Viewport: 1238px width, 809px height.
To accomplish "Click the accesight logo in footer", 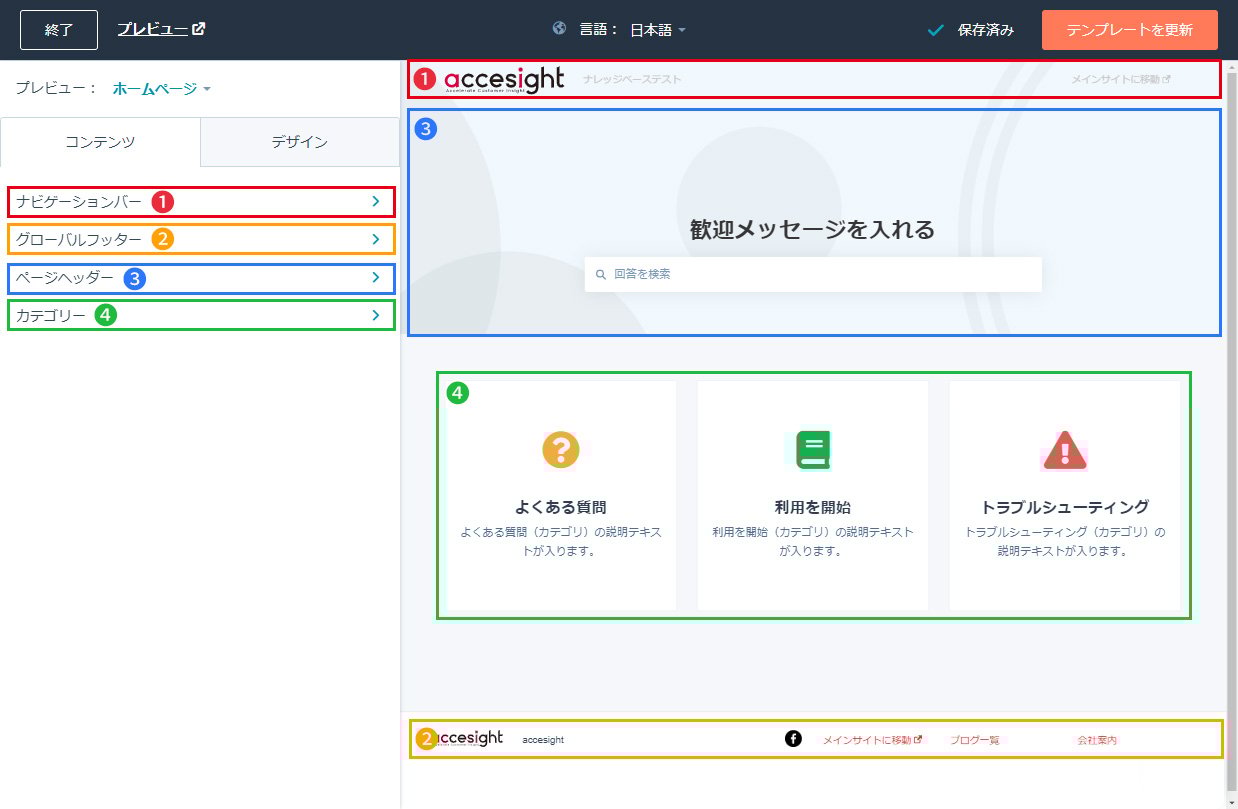I will [x=470, y=738].
